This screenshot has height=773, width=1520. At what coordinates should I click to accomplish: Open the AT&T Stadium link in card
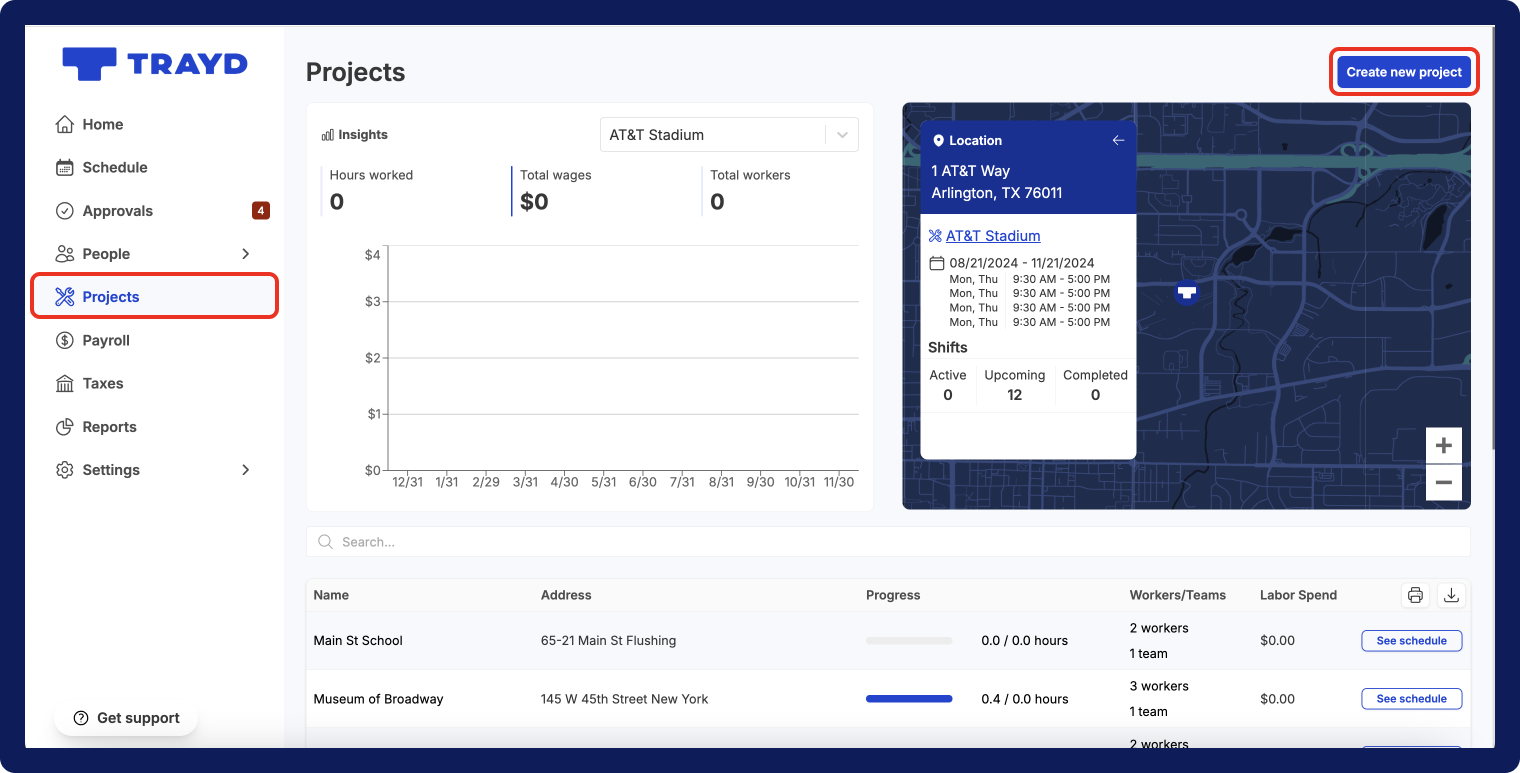coord(993,236)
